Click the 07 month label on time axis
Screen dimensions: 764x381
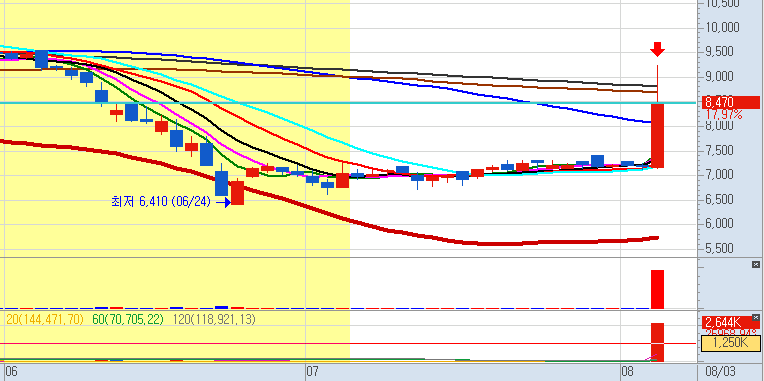pyautogui.click(x=312, y=373)
